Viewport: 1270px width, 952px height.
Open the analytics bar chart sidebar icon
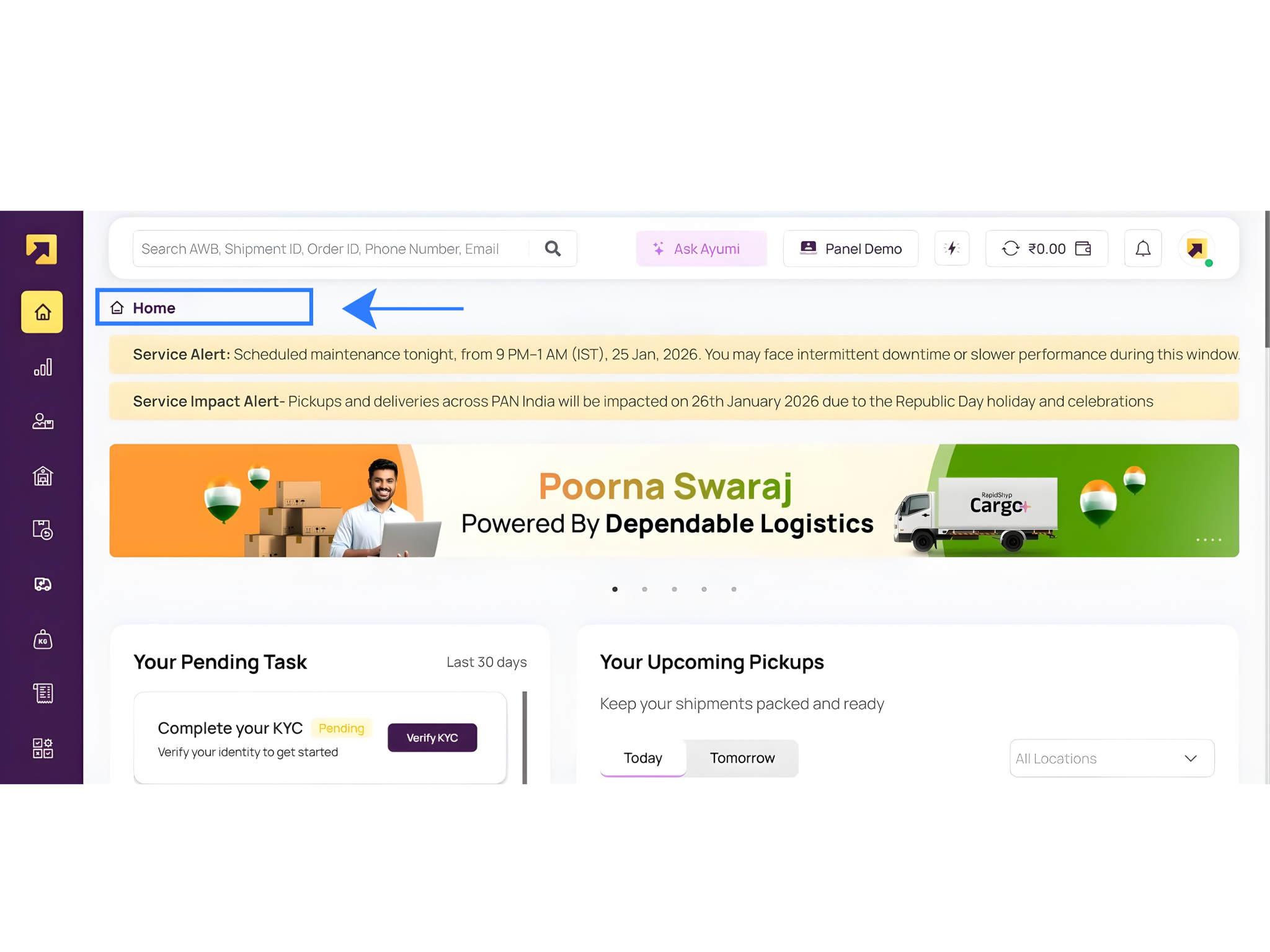click(x=42, y=367)
